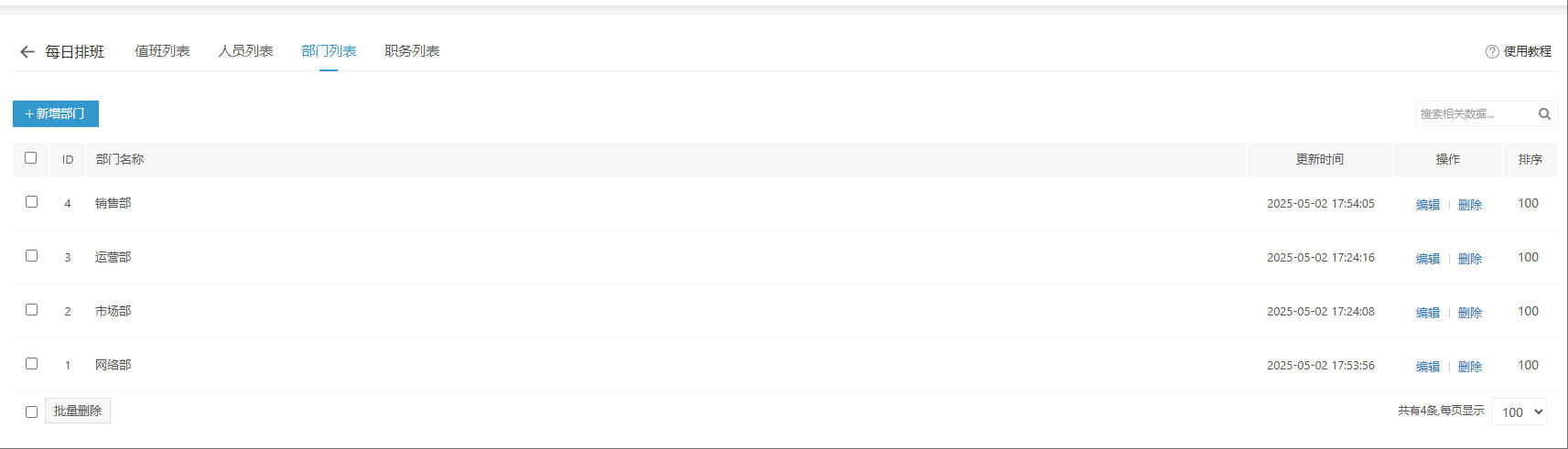The image size is (1568, 449).
Task: Click the search magnifier icon
Action: 1544,113
